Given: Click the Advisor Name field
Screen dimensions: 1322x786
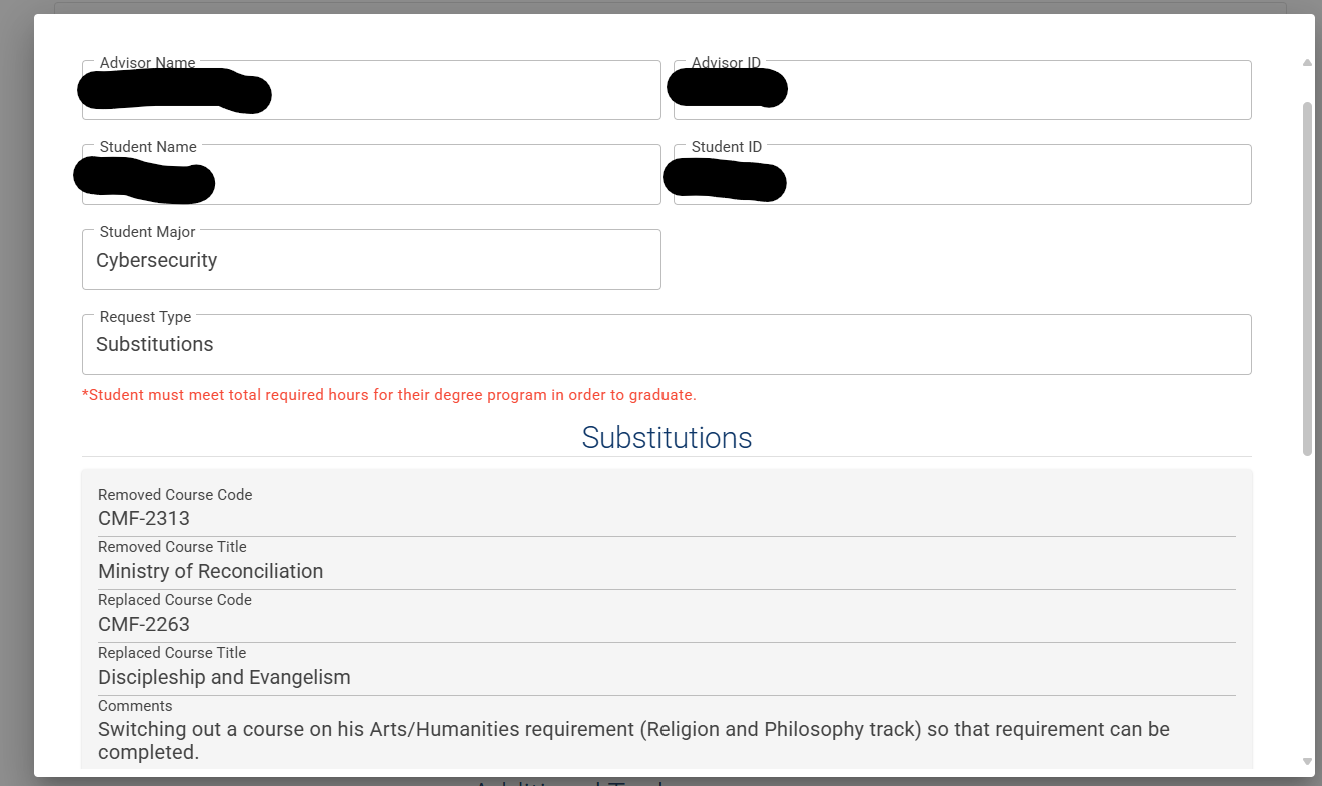Looking at the screenshot, I should [371, 90].
